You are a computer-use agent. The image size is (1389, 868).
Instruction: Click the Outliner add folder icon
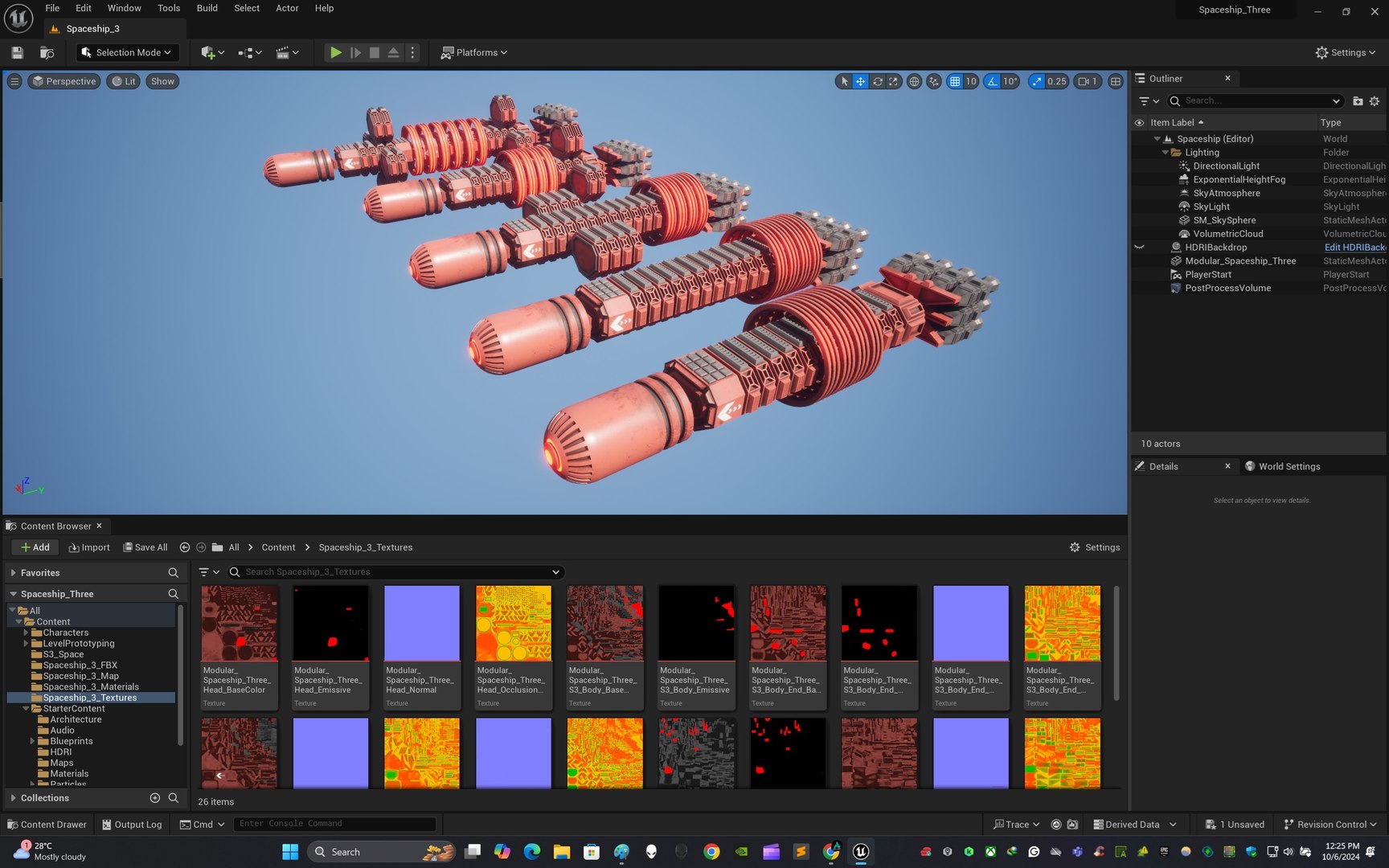(x=1358, y=100)
